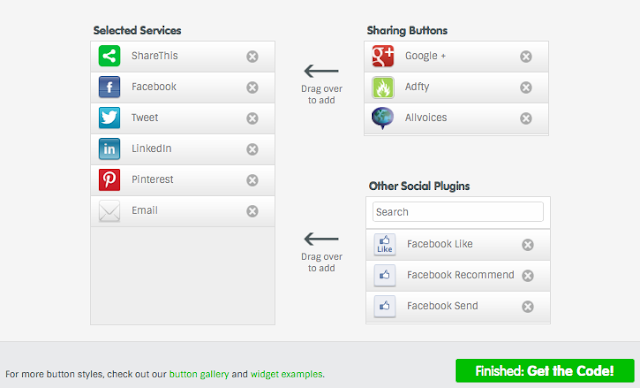Screen dimensions: 640x388
Task: Remove ShareThis using its X button
Action: point(252,56)
